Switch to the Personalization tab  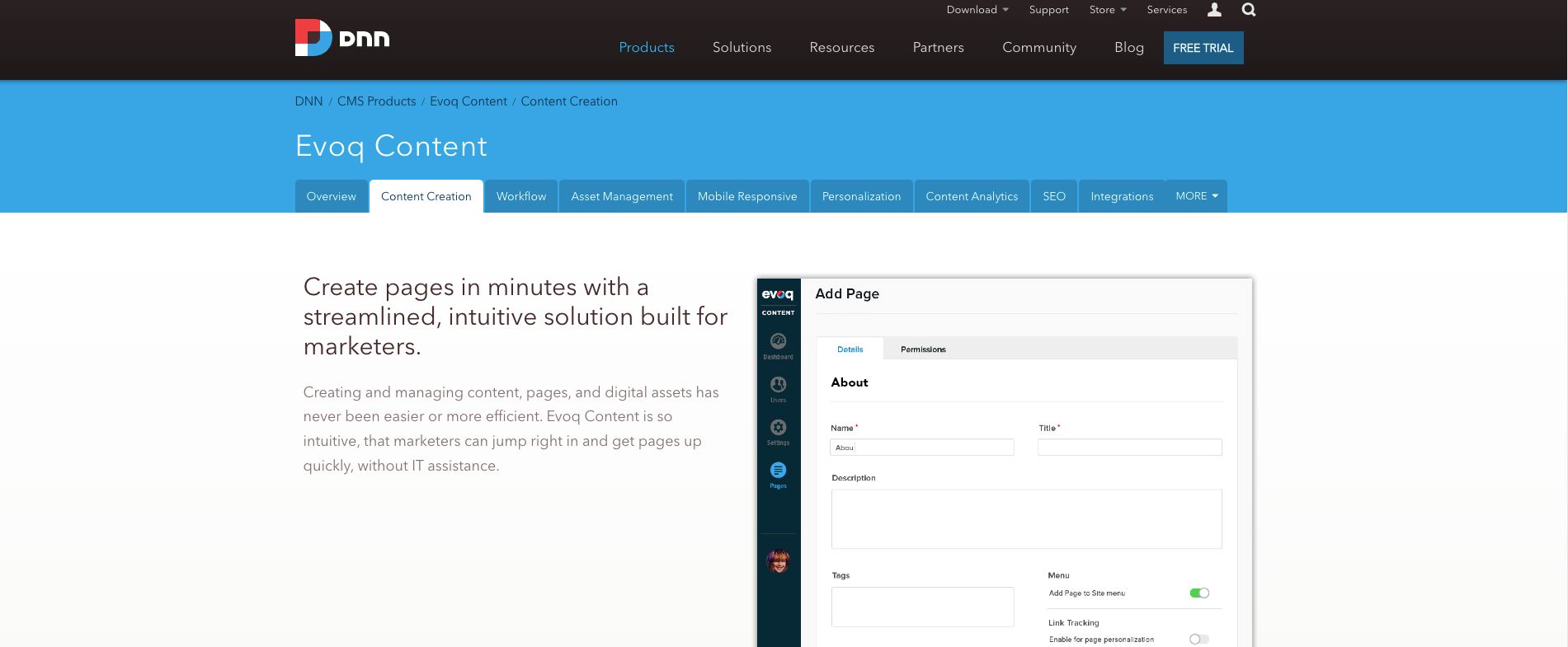pos(861,196)
